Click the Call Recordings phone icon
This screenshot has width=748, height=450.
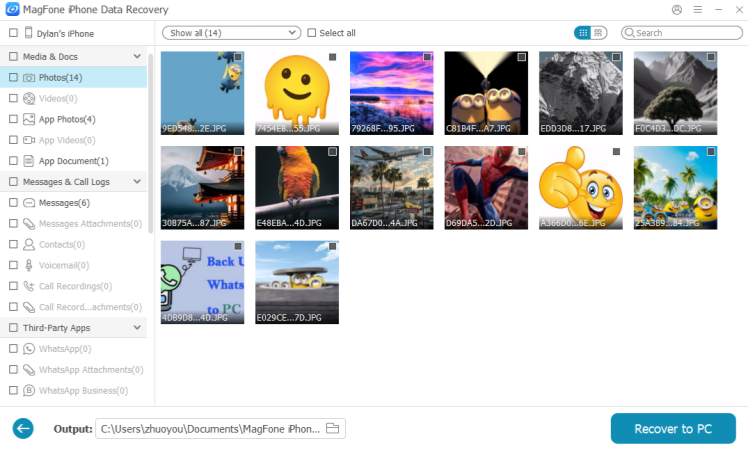coord(29,286)
